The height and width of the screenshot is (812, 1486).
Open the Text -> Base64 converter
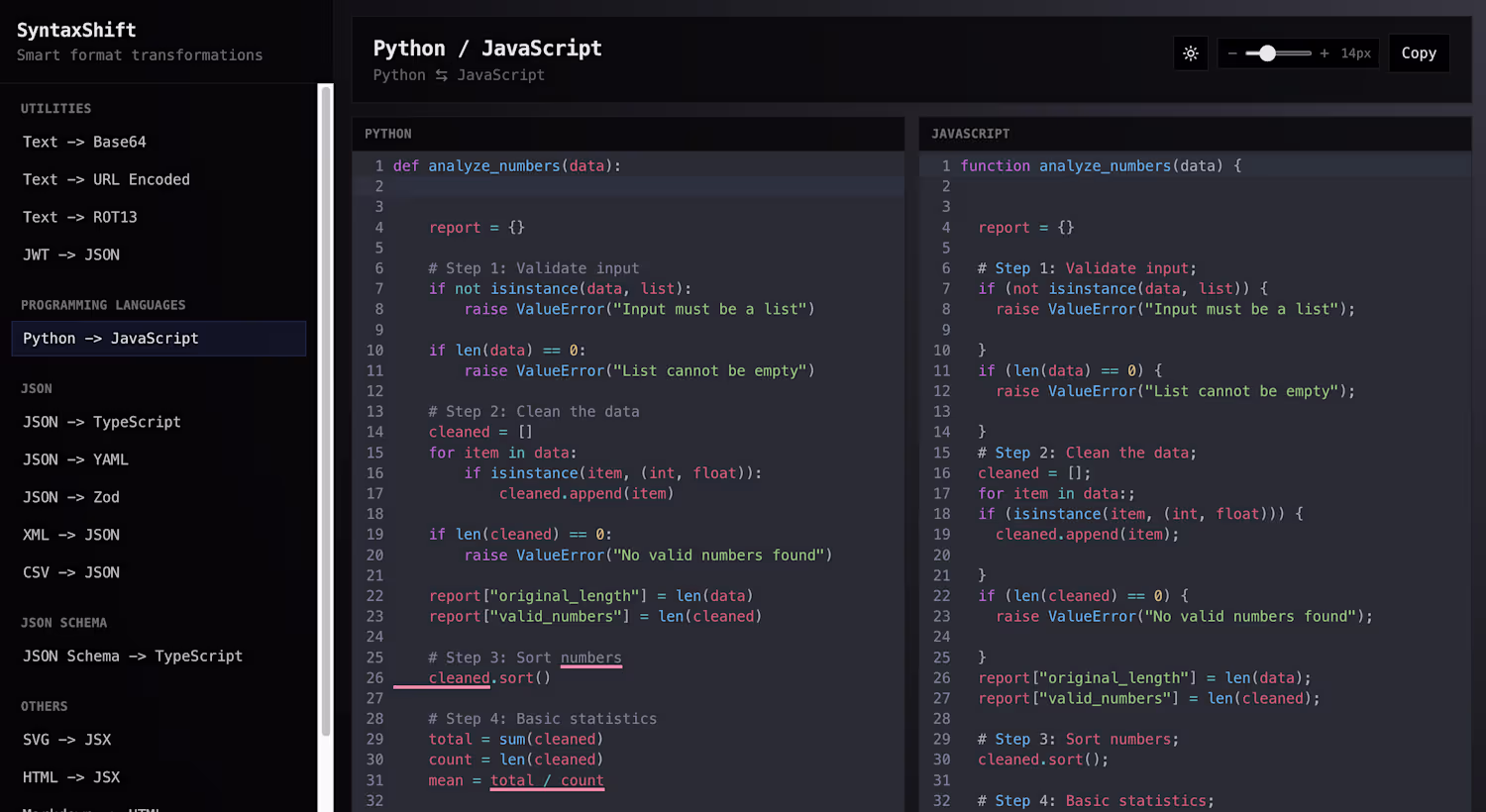pos(84,142)
